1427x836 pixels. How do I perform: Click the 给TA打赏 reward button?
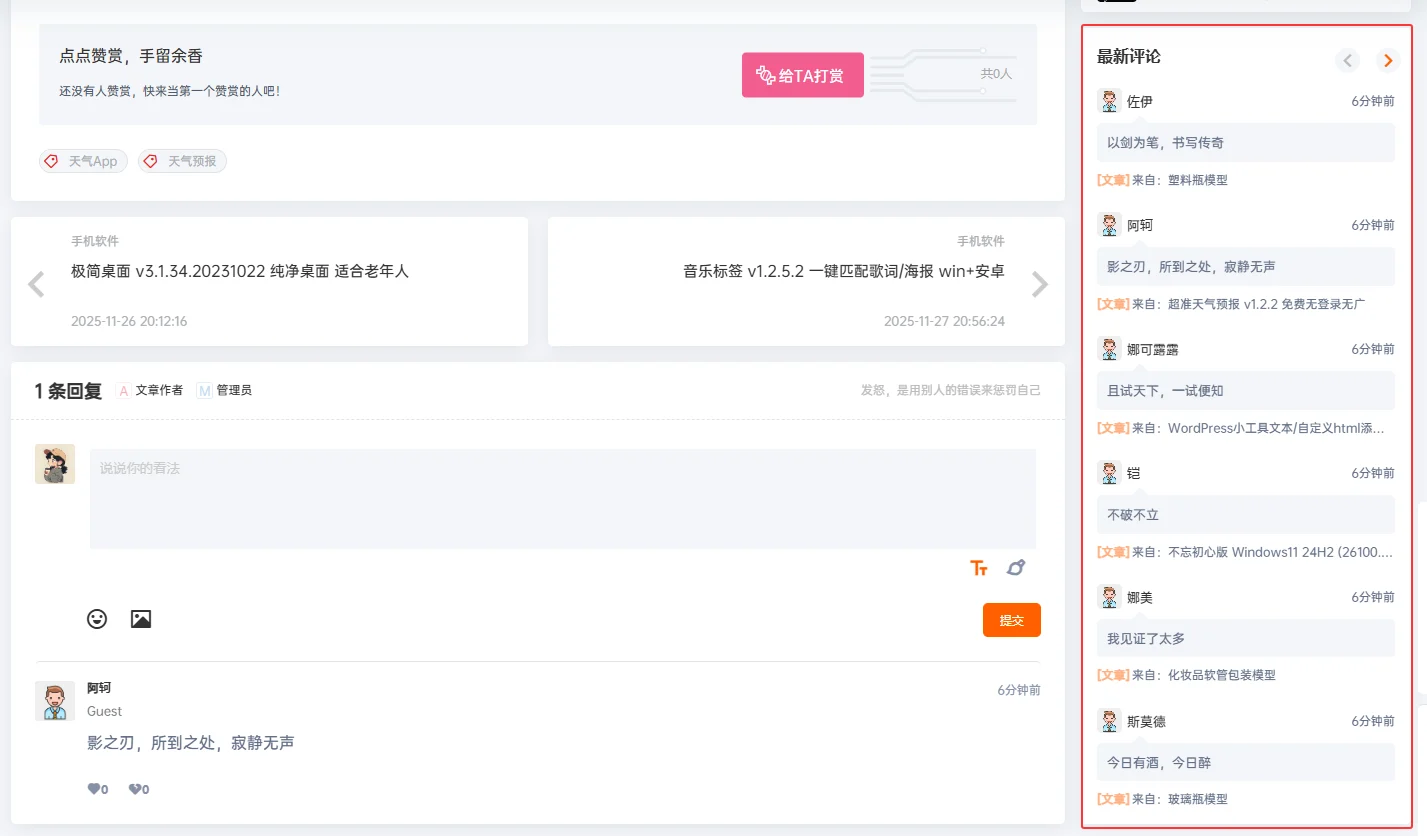click(x=802, y=75)
